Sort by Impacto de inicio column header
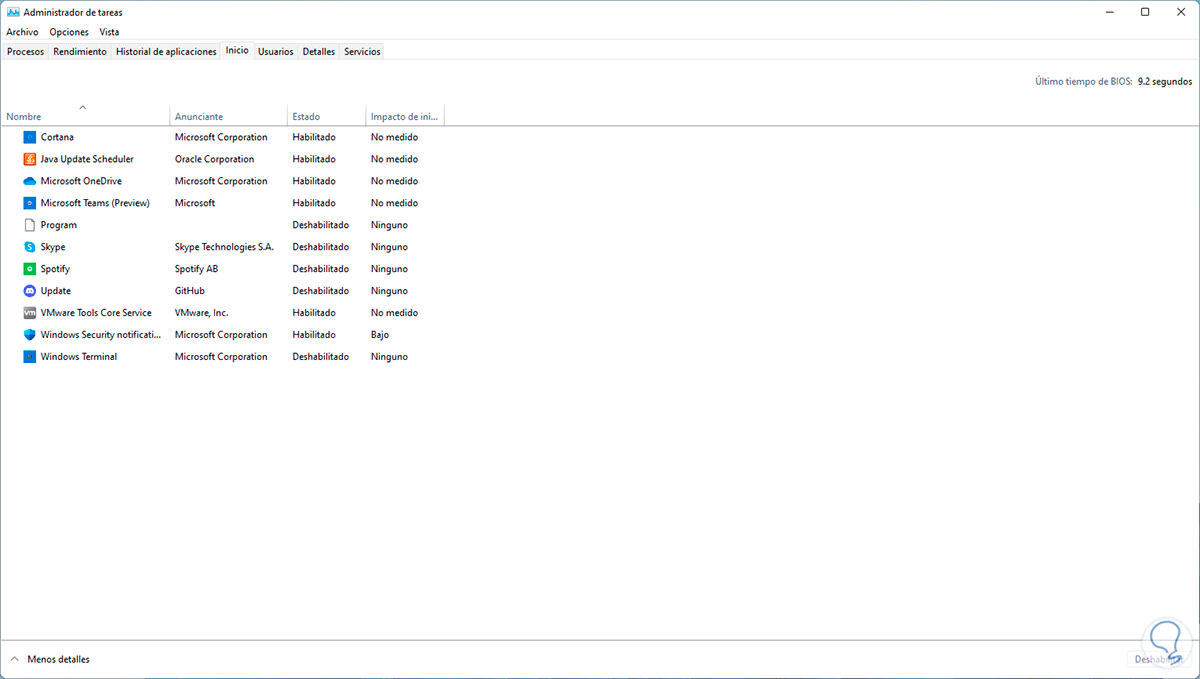1200x679 pixels. point(404,116)
